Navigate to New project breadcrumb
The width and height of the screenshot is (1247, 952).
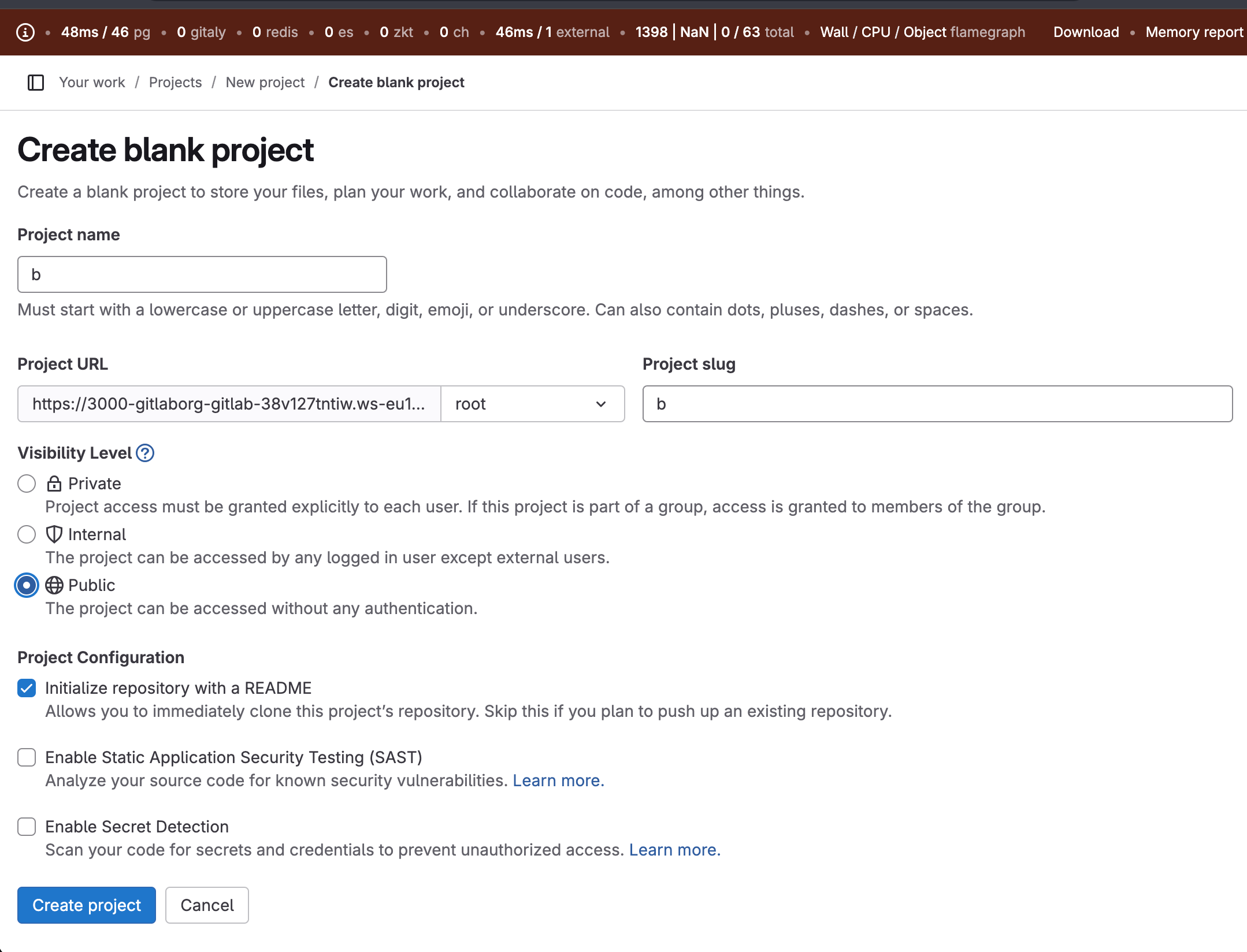click(x=265, y=83)
